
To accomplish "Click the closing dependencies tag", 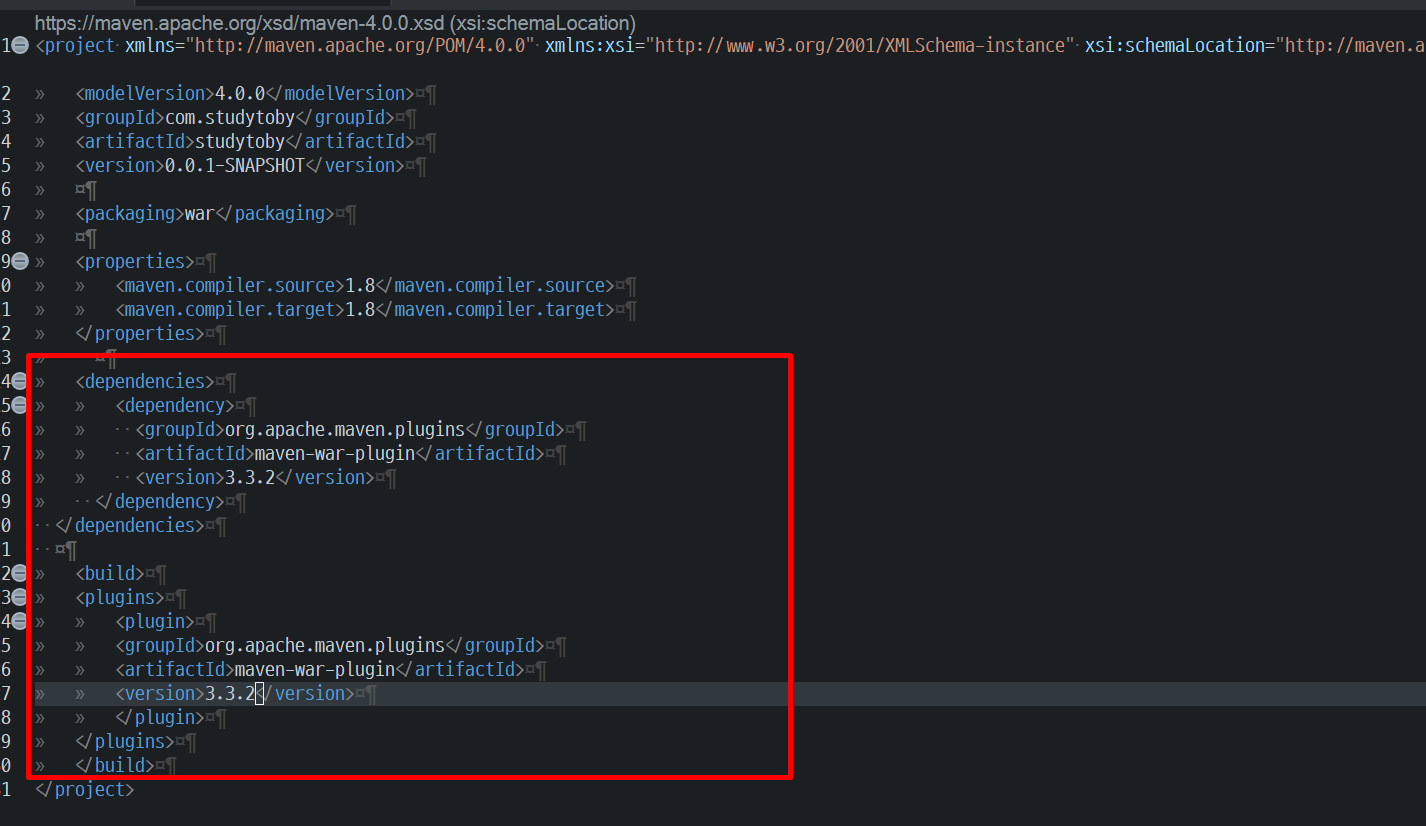I will click(x=130, y=525).
